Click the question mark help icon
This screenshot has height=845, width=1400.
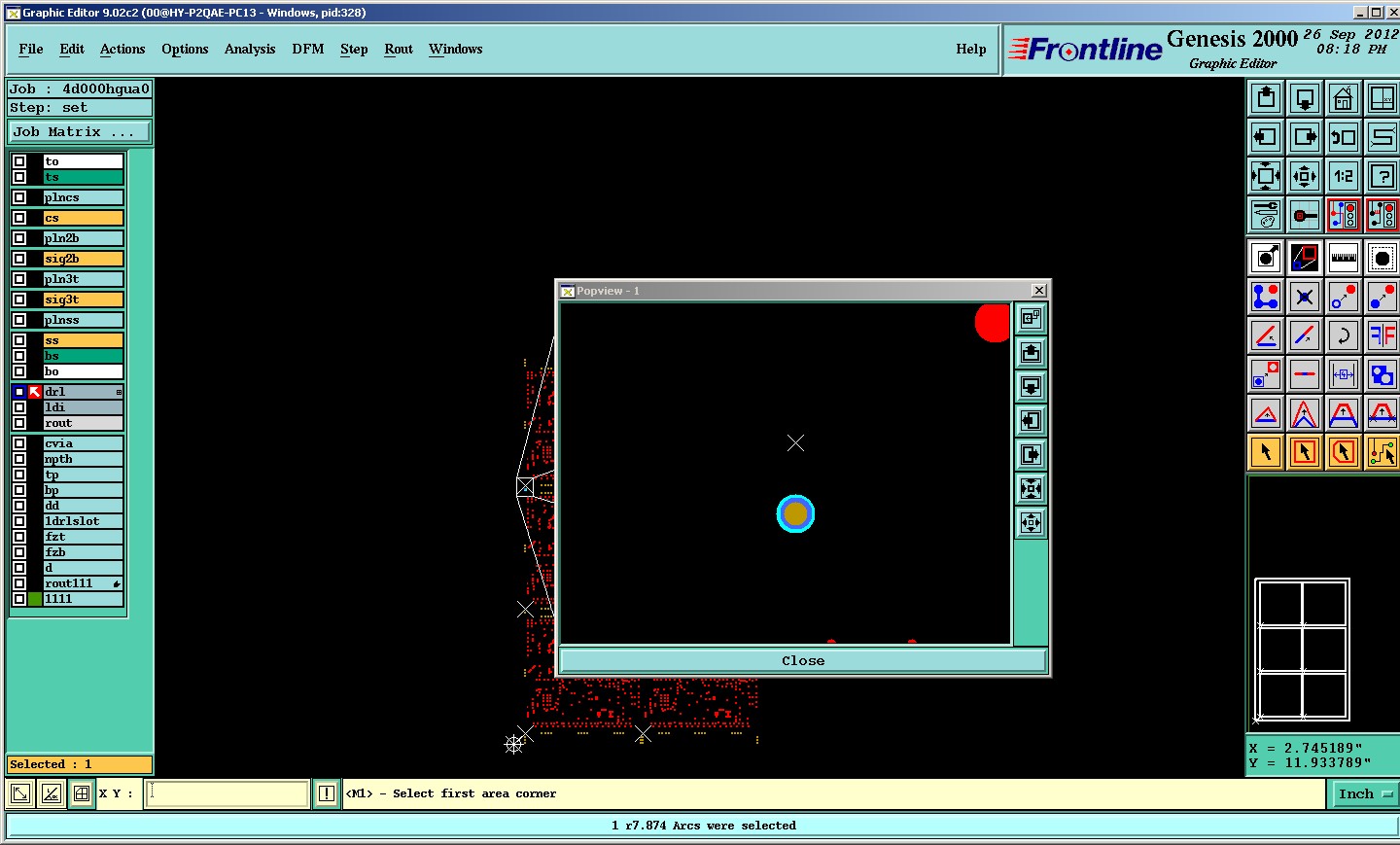(1382, 176)
